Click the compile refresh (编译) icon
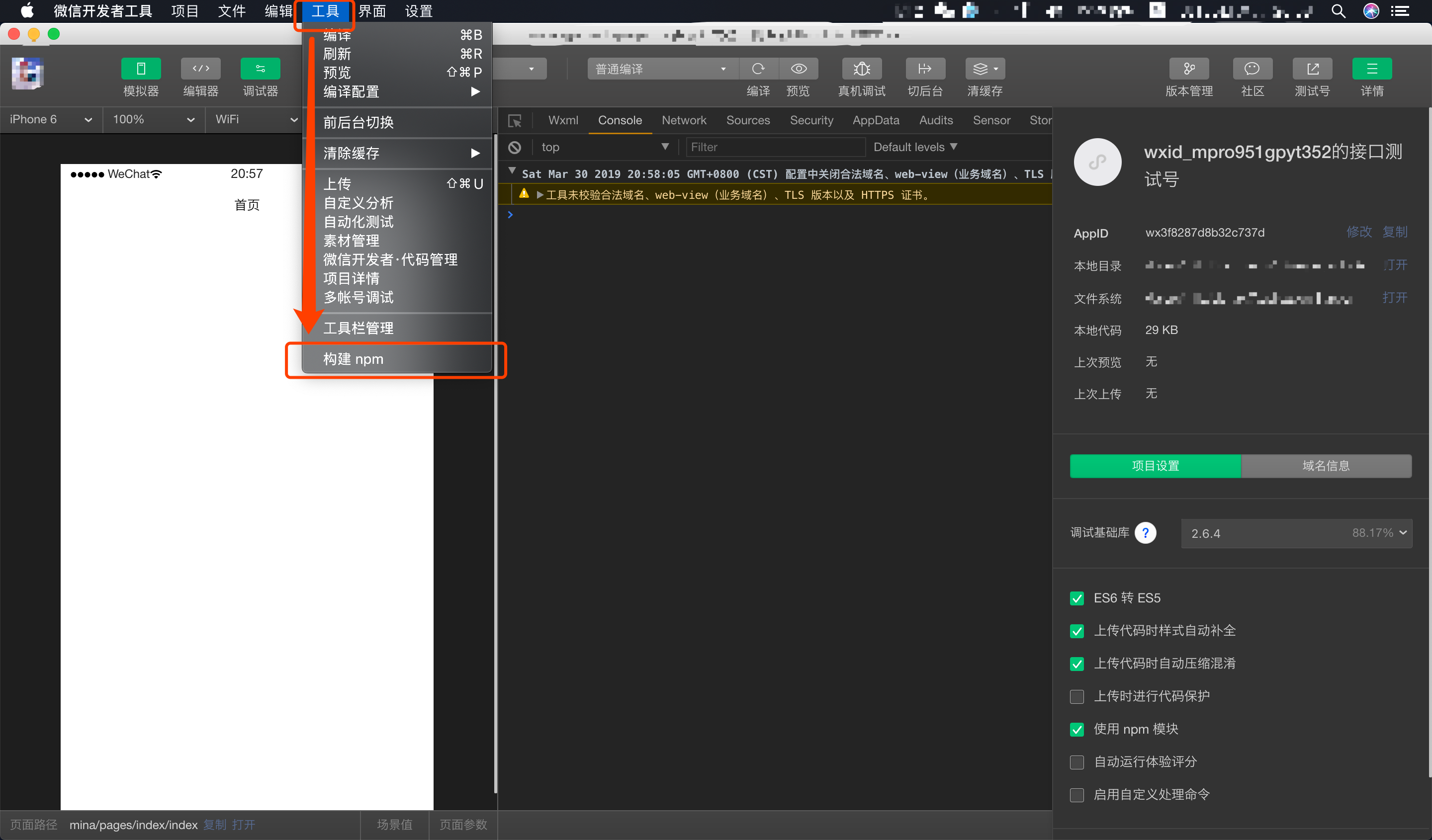The image size is (1432, 840). tap(758, 69)
